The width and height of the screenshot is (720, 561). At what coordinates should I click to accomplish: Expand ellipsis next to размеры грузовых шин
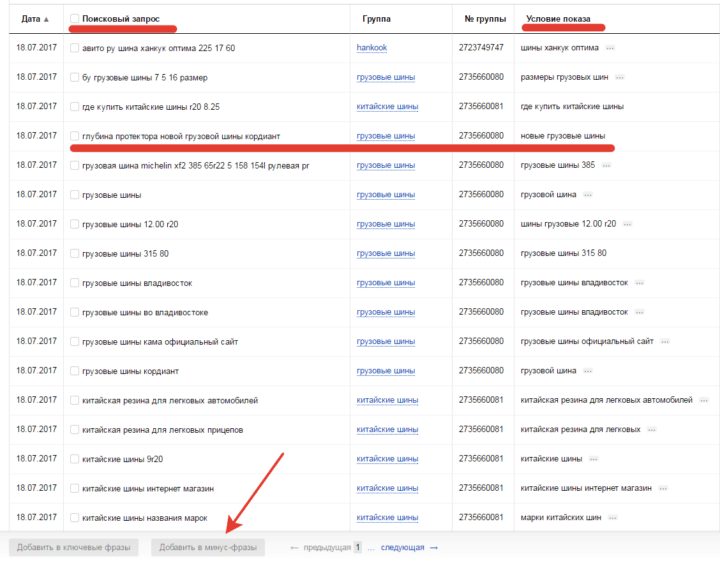click(x=619, y=77)
